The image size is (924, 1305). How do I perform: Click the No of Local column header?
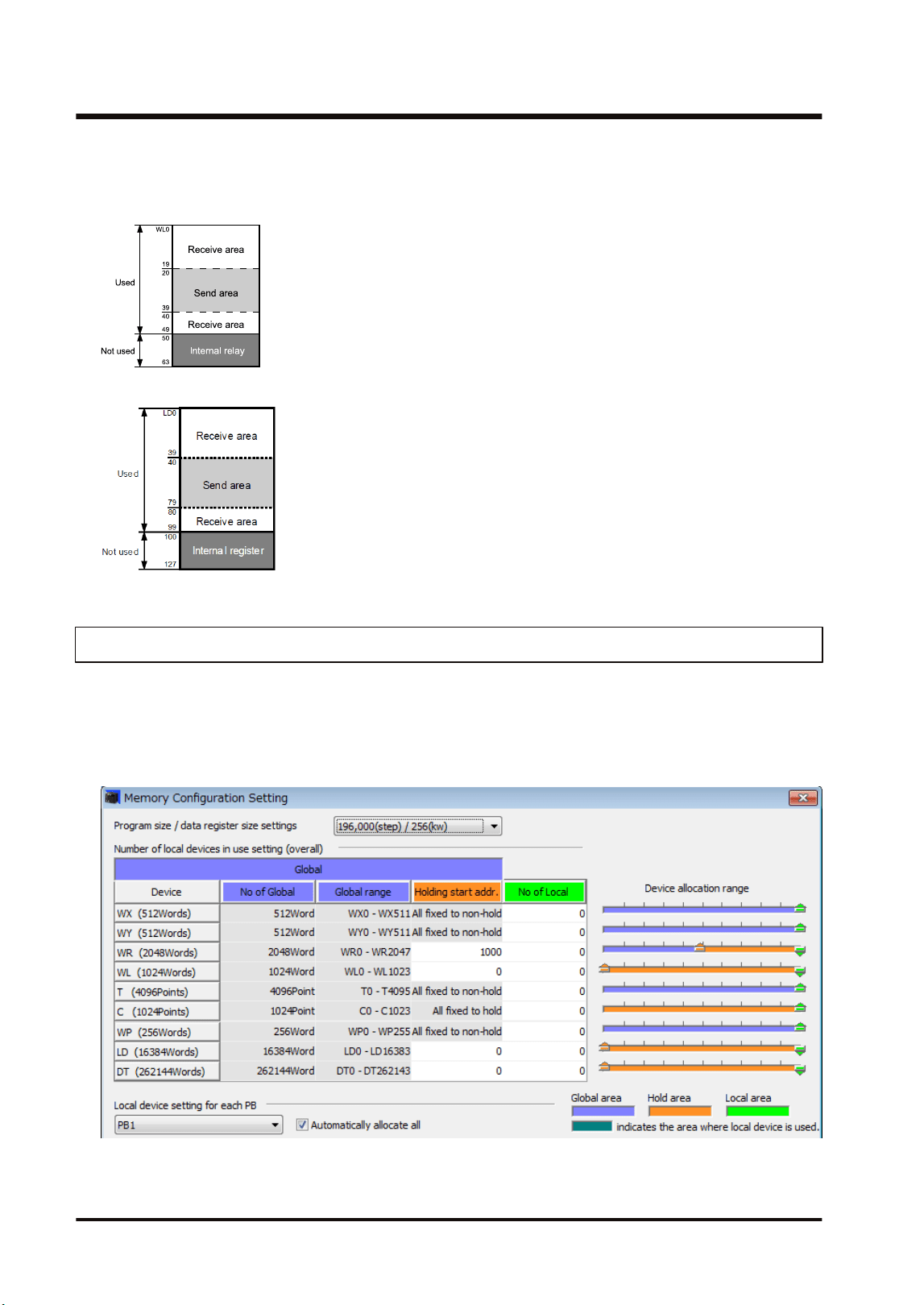544,892
